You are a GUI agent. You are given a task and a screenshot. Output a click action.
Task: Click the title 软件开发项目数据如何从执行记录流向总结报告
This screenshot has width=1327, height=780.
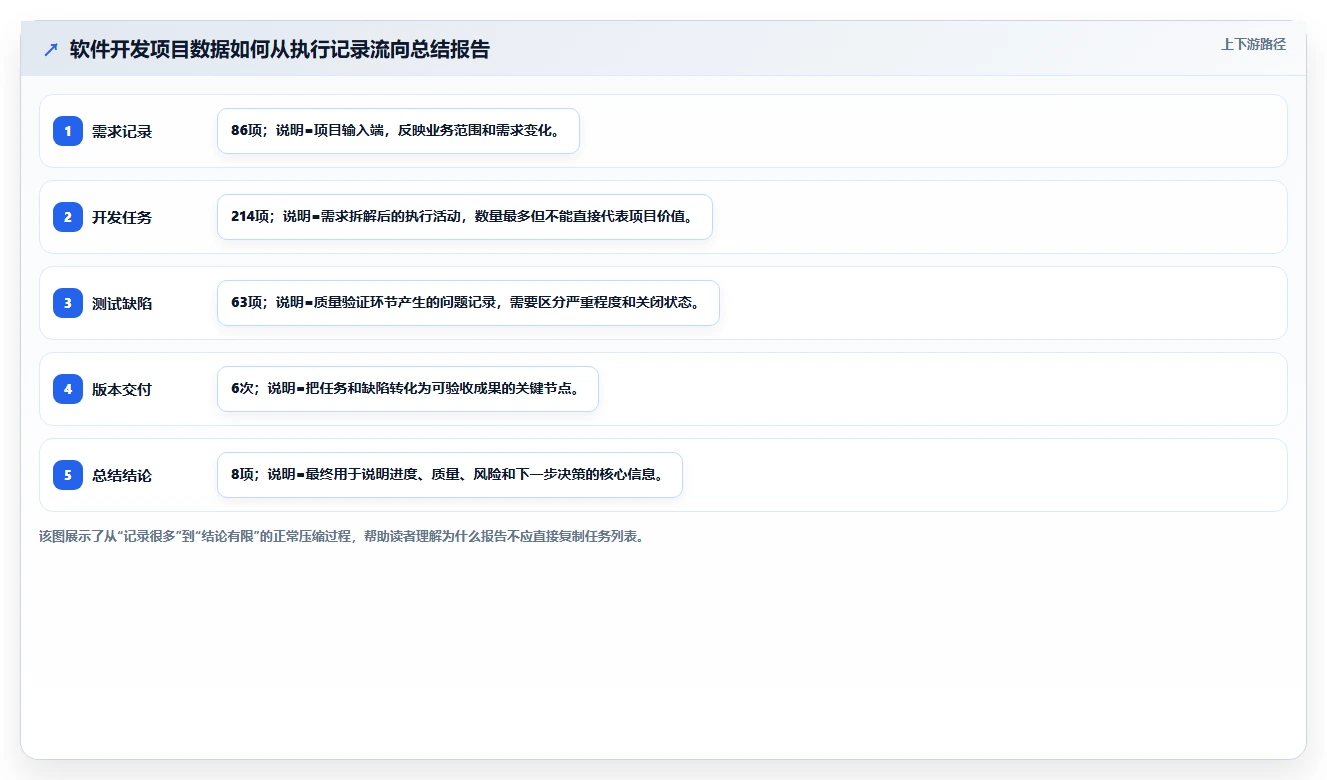pos(280,50)
